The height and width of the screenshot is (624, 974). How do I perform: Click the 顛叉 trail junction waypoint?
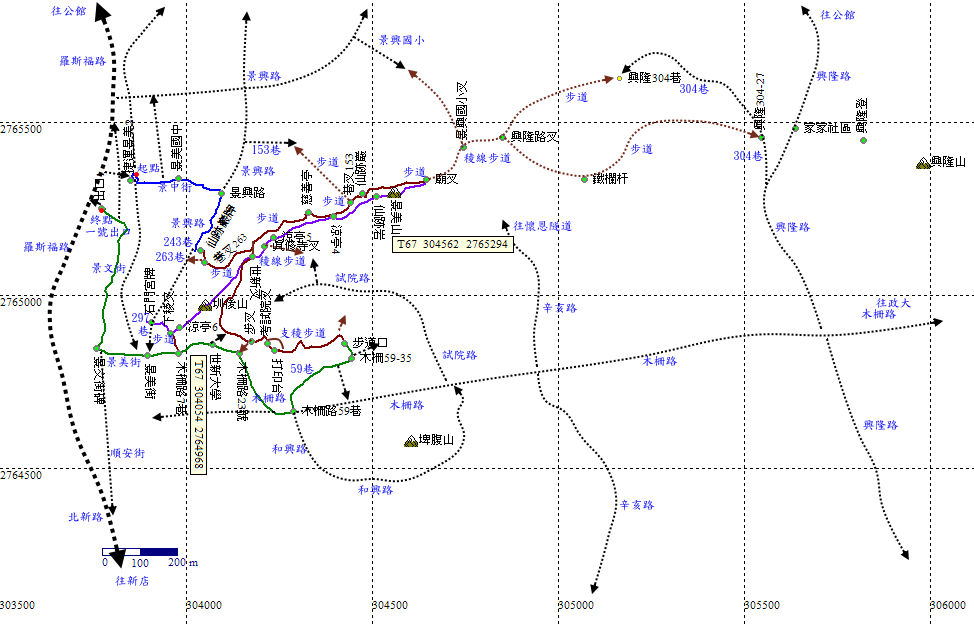tap(426, 180)
